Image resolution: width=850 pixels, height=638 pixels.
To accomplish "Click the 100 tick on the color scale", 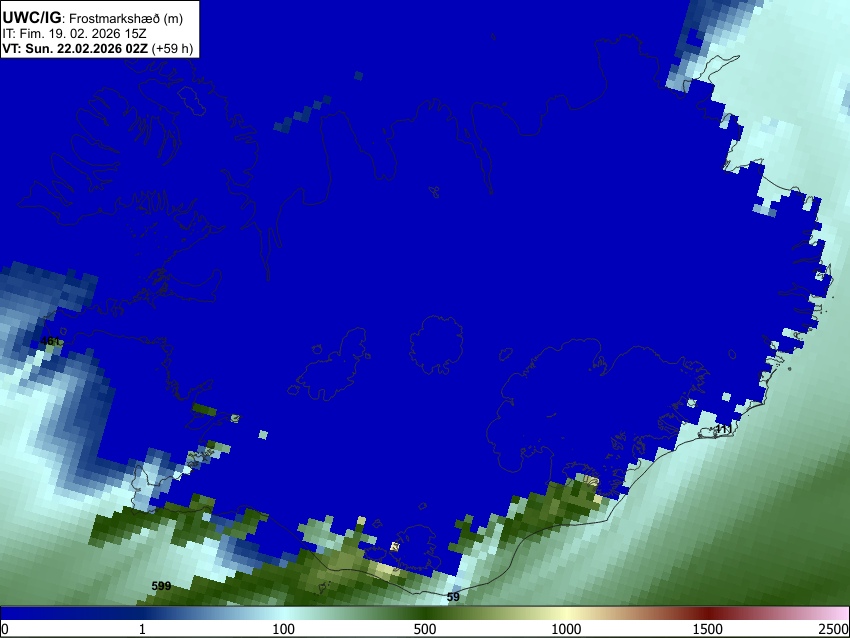I will [284, 629].
